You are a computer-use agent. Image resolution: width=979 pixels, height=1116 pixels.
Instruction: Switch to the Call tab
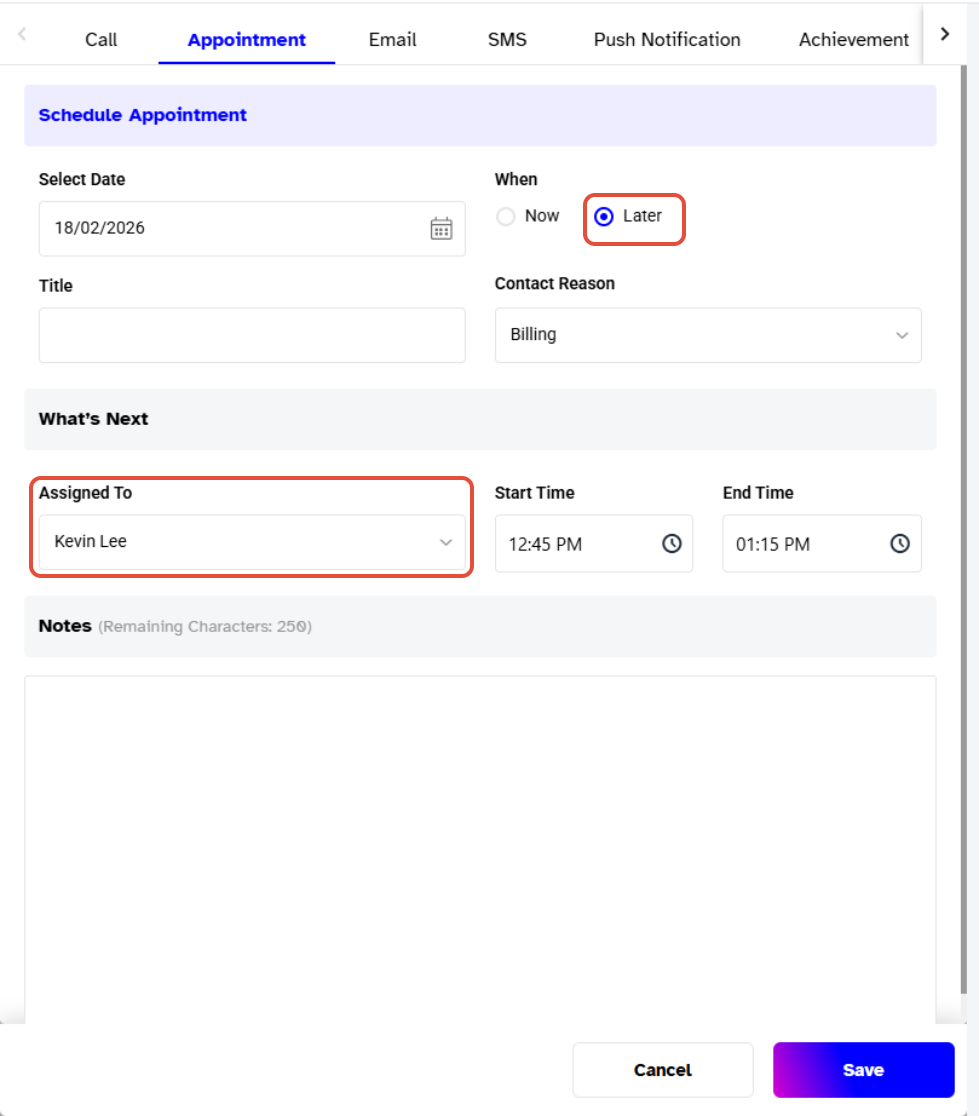(101, 40)
